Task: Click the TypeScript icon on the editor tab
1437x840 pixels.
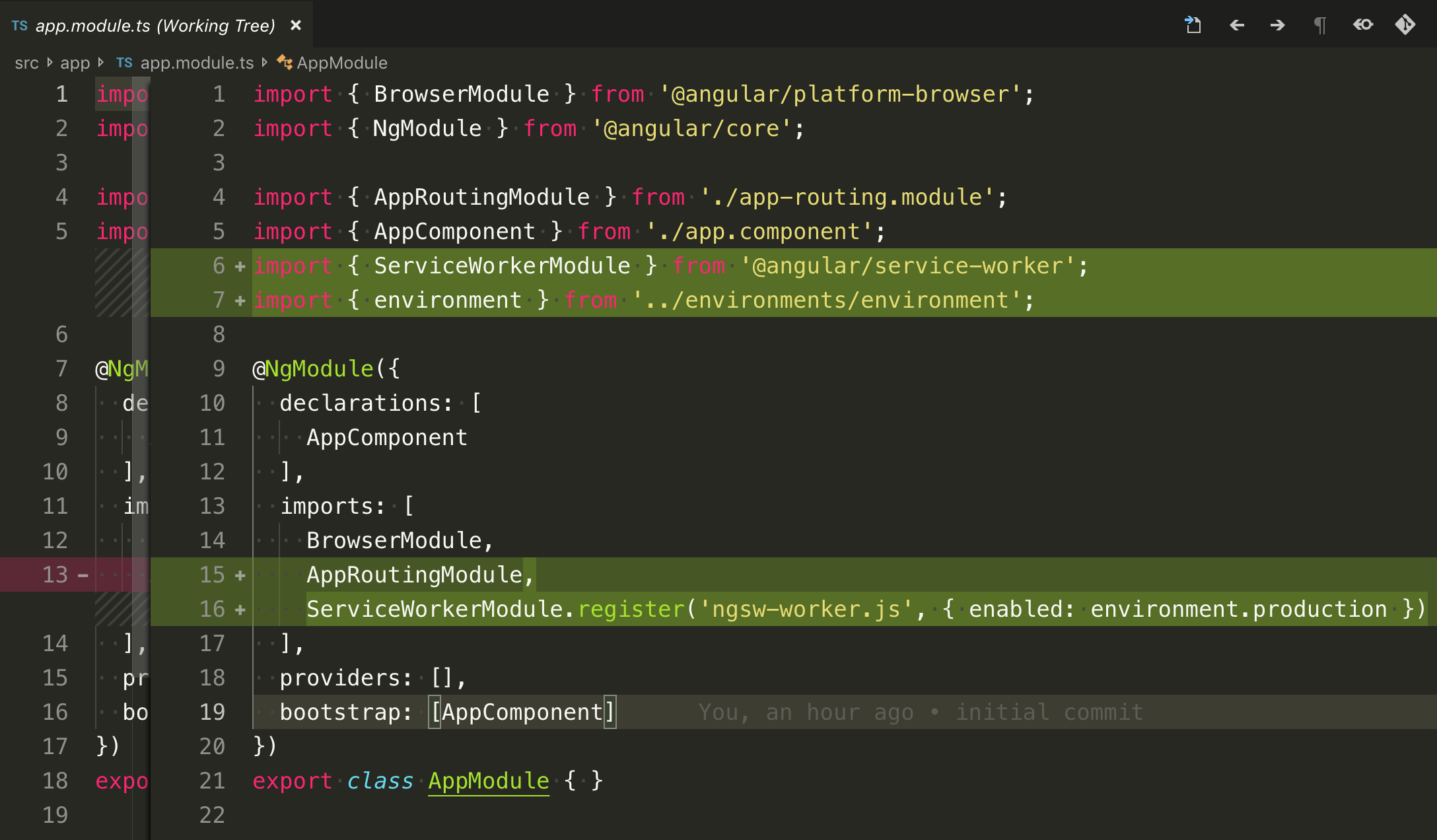Action: coord(20,25)
